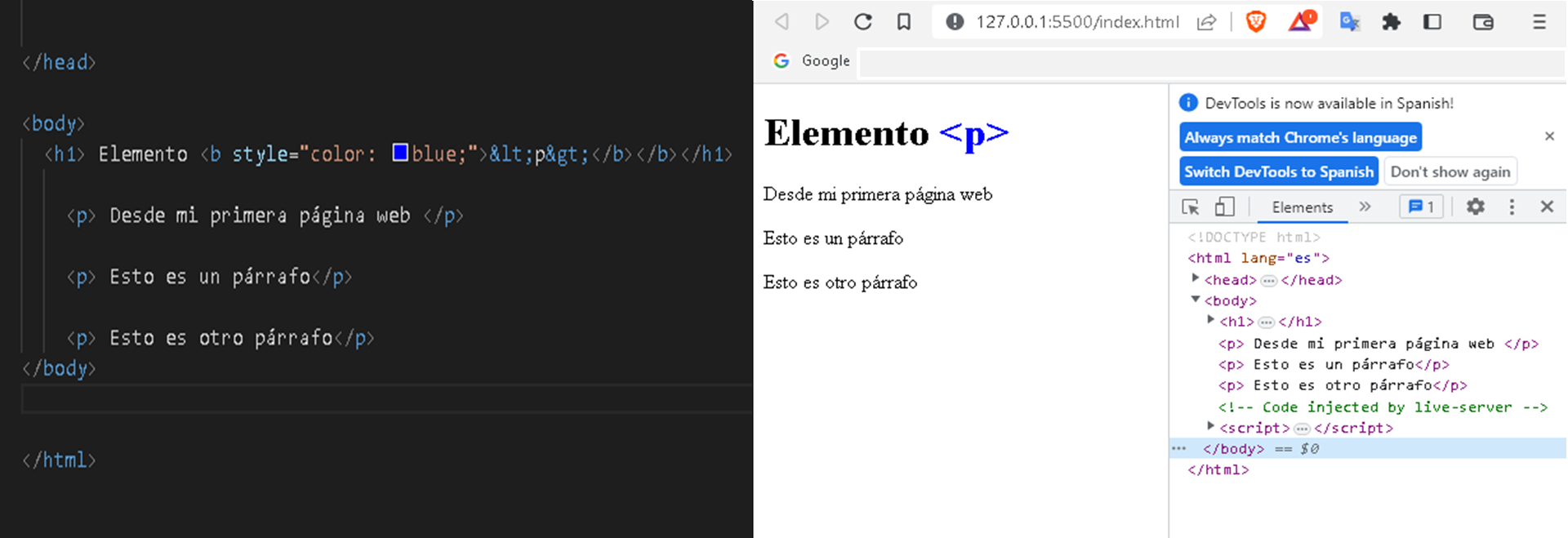The width and height of the screenshot is (1568, 538).
Task: Click the Google favicon in the bookmarks bar
Action: (x=782, y=60)
